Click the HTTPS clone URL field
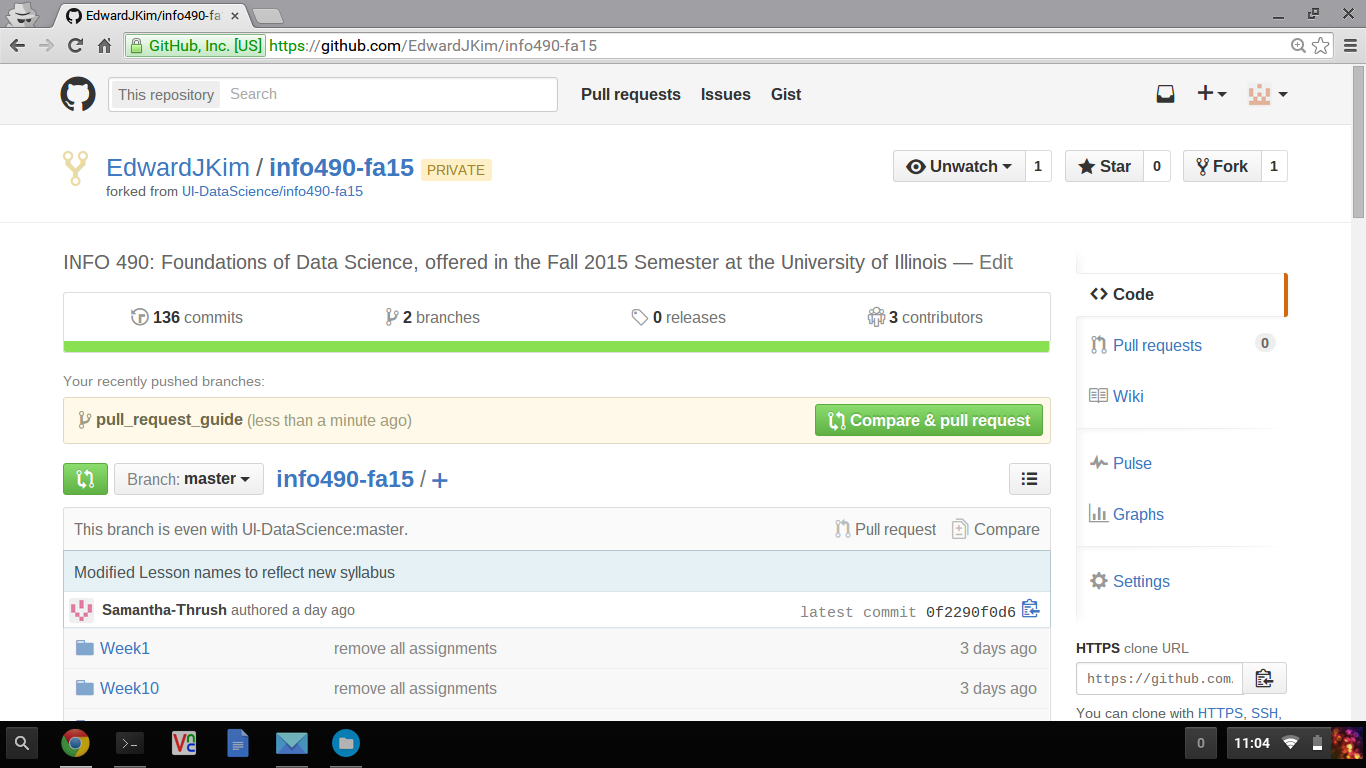This screenshot has width=1366, height=768. [1159, 678]
